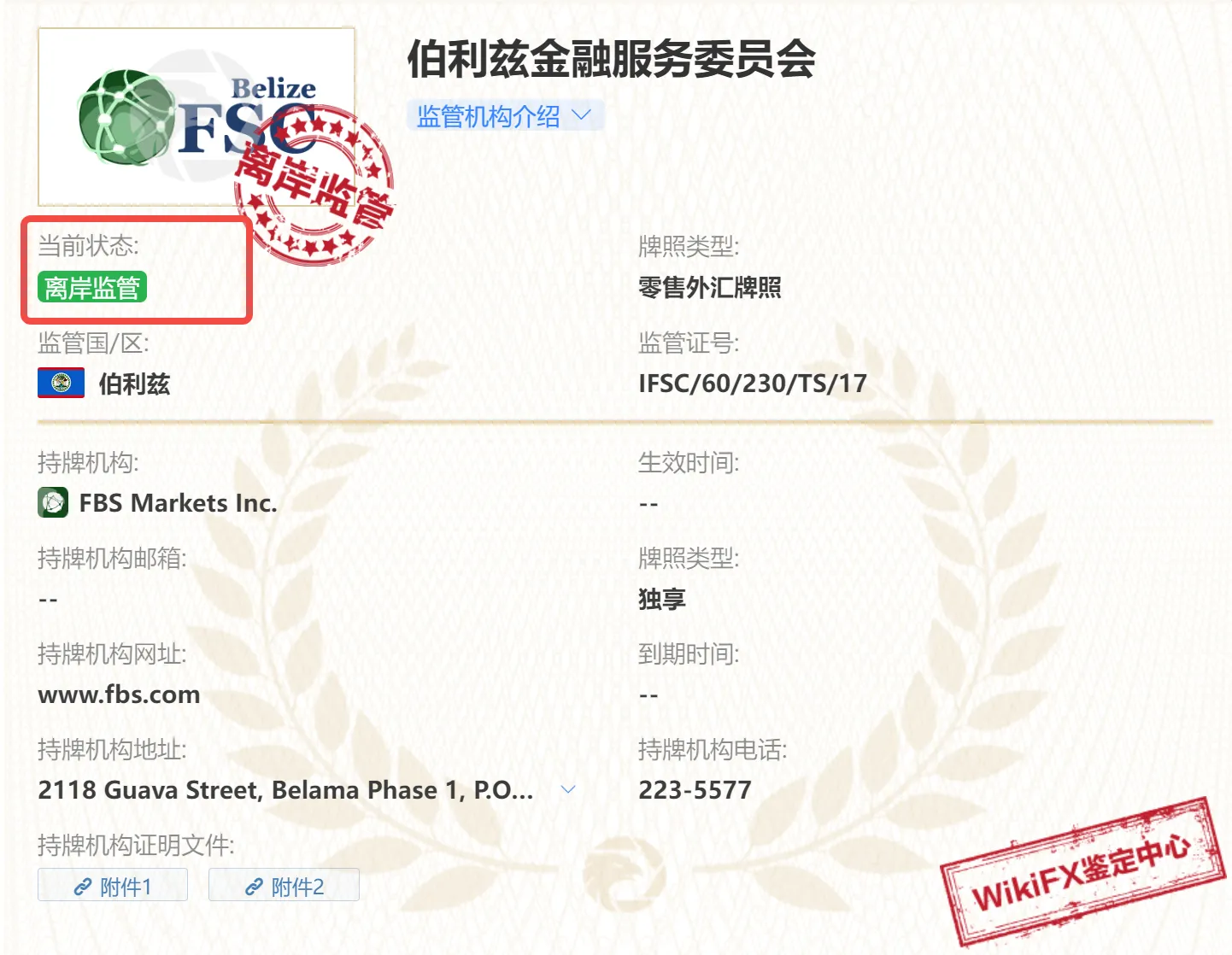Click the 持牌机构电话 label

tap(713, 749)
